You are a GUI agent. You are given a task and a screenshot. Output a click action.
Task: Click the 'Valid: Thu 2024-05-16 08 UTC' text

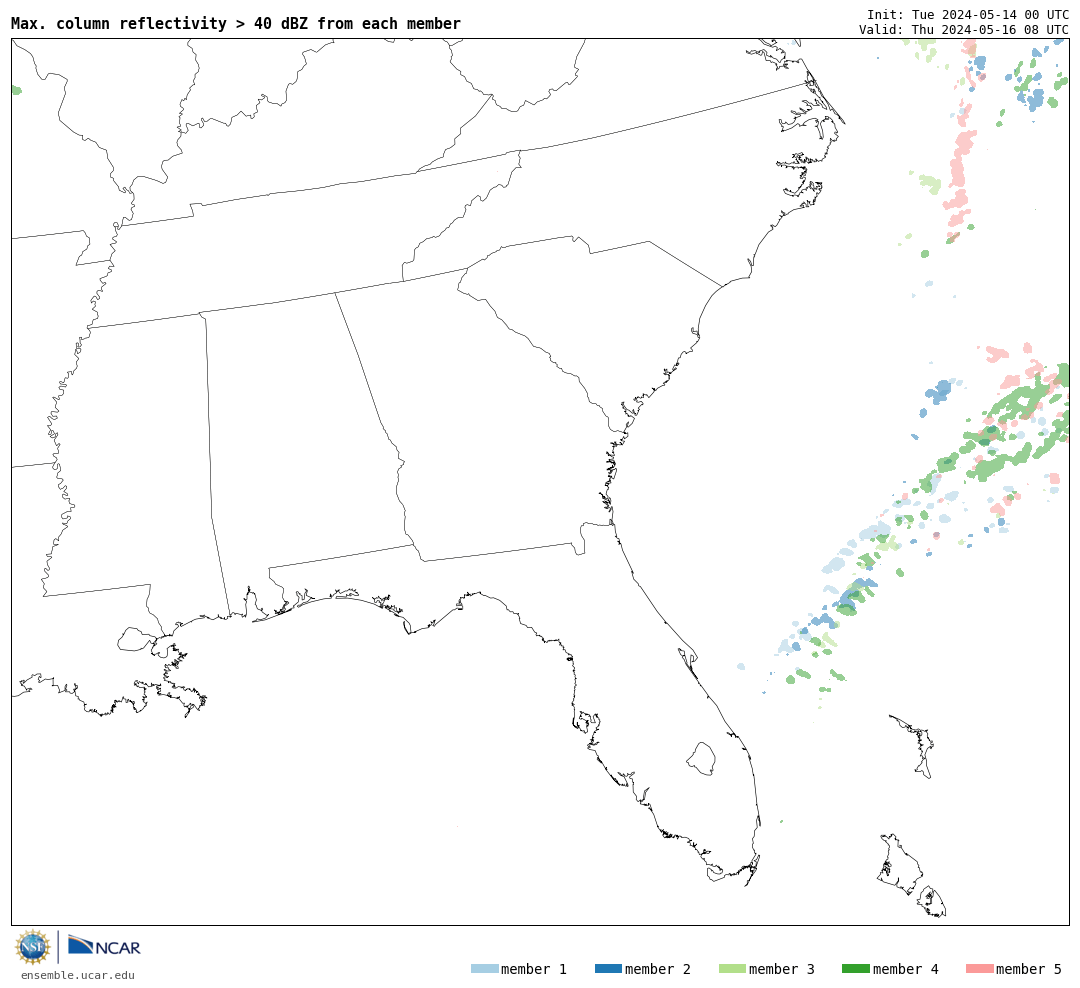964,29
